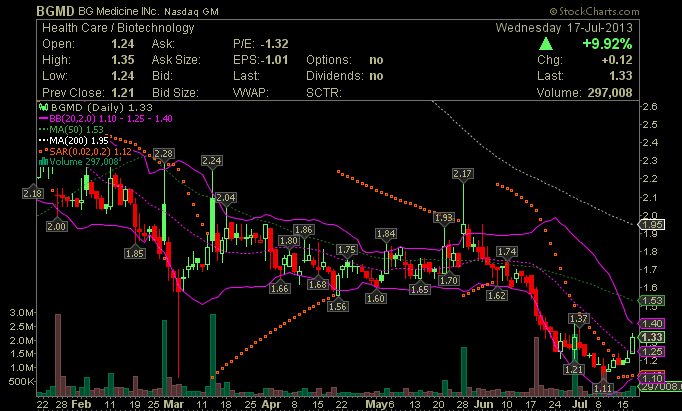Click the magenta 1.40 upper band axis tag
The width and height of the screenshot is (682, 411).
[x=652, y=323]
